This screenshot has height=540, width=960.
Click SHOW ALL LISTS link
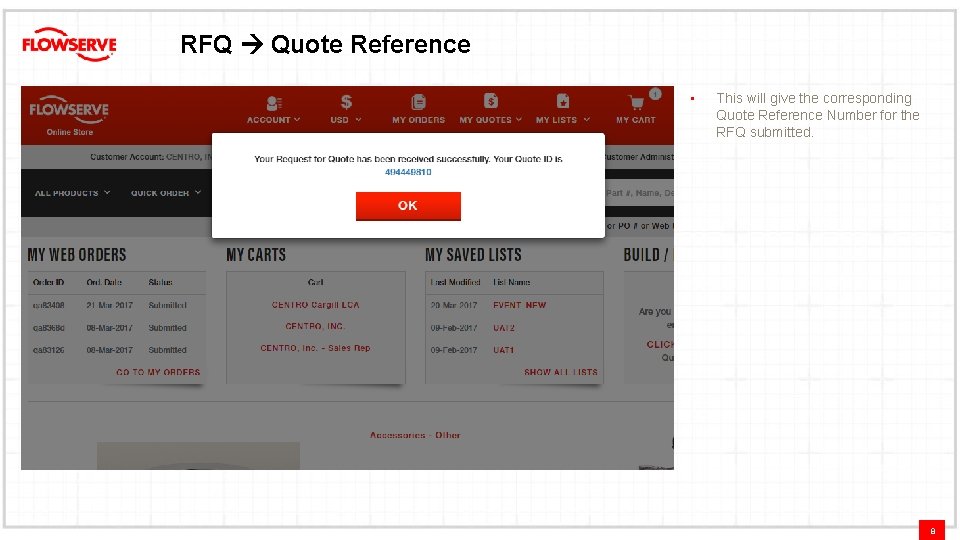[x=561, y=372]
